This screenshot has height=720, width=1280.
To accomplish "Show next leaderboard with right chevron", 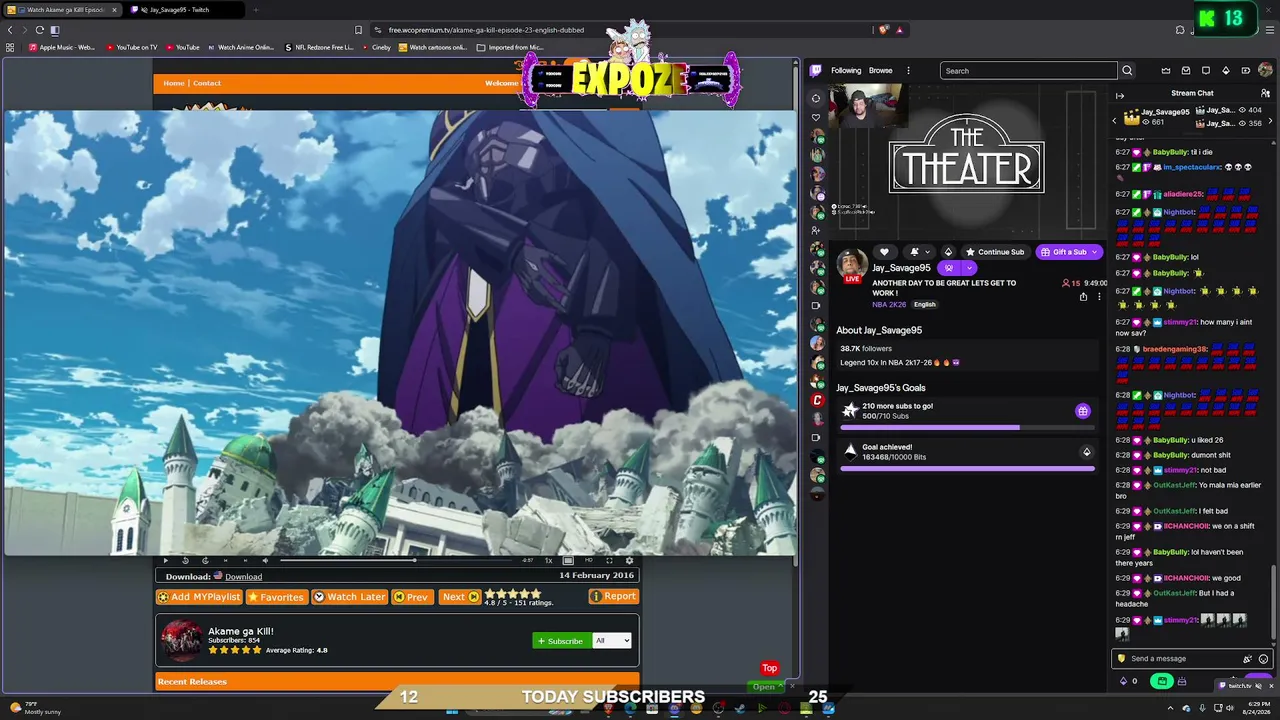I will (x=1270, y=121).
